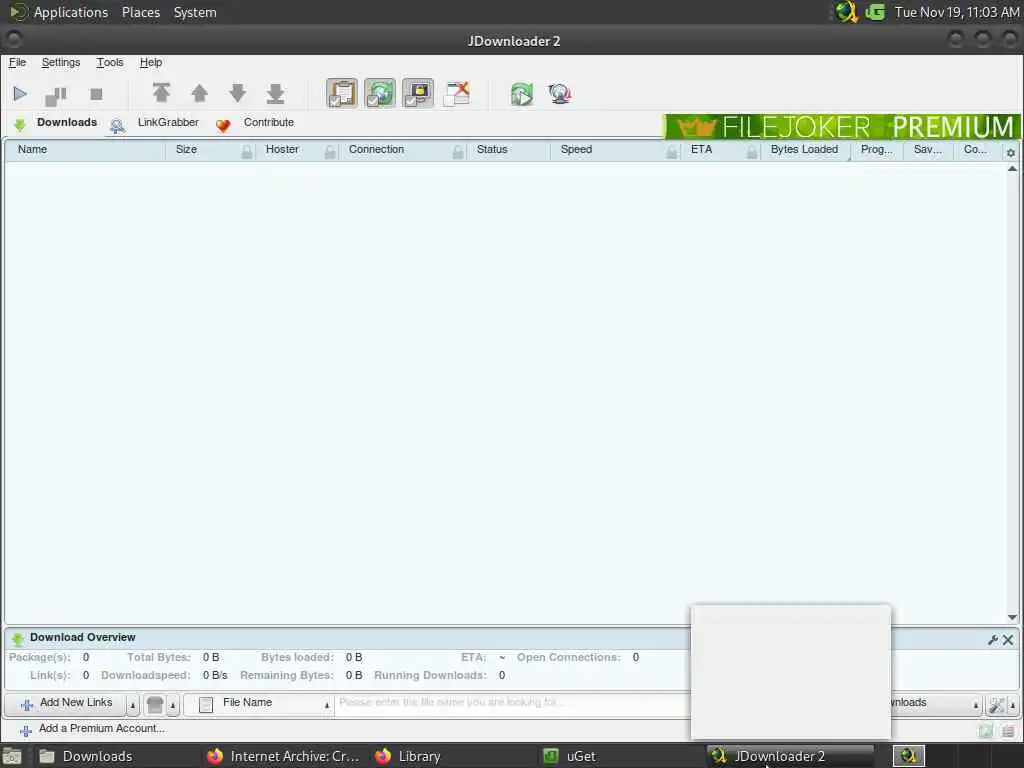The height and width of the screenshot is (768, 1024).
Task: Click the file name search input field
Action: [x=513, y=703]
